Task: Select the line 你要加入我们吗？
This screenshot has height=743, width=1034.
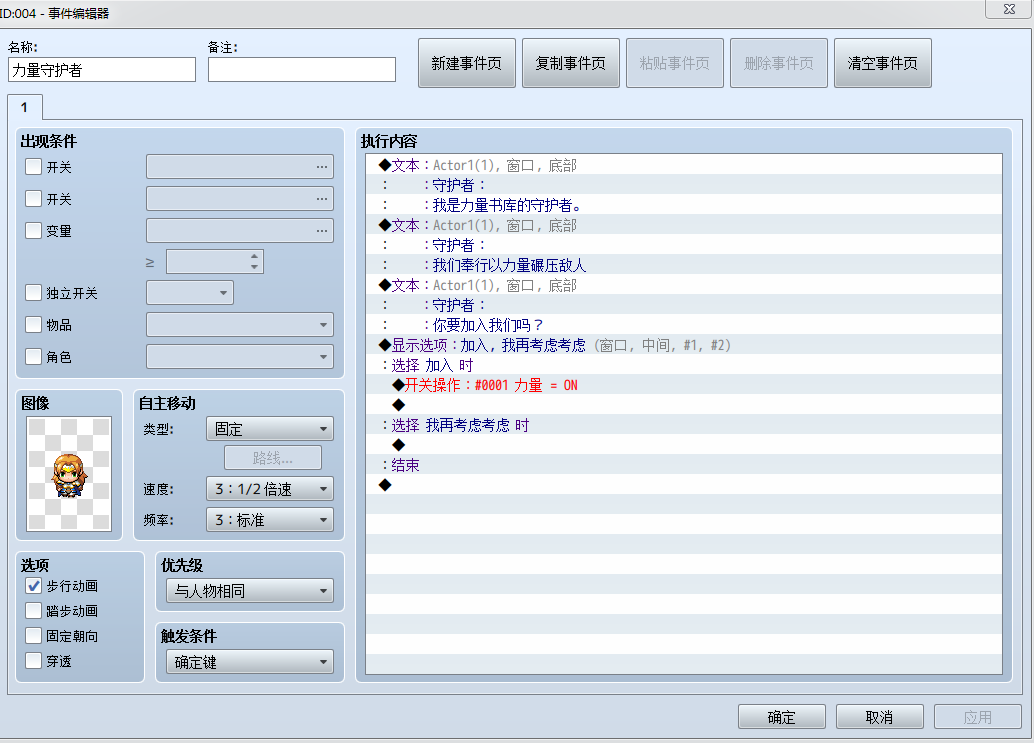Action: tap(684, 325)
